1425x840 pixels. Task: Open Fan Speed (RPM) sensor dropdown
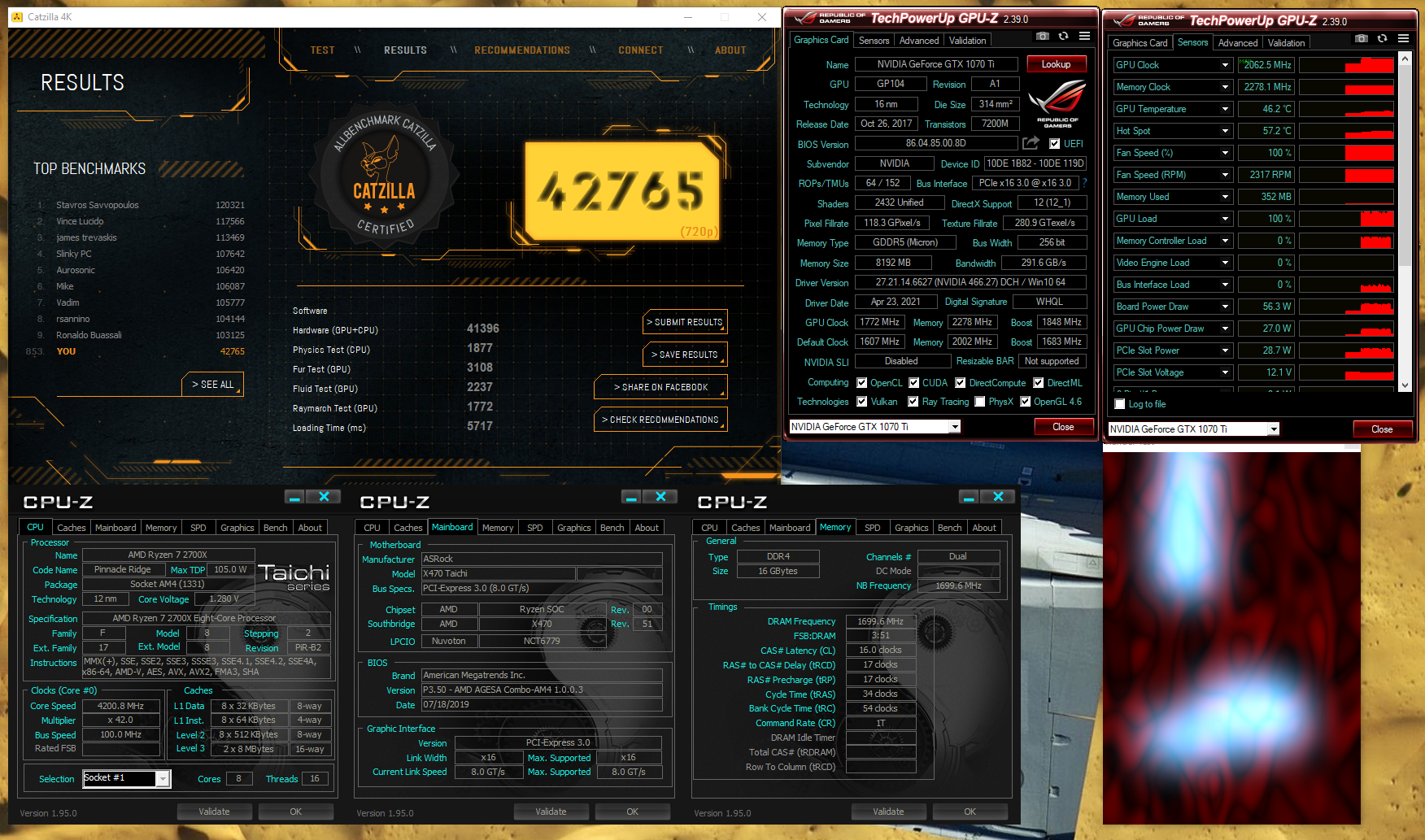point(1225,175)
